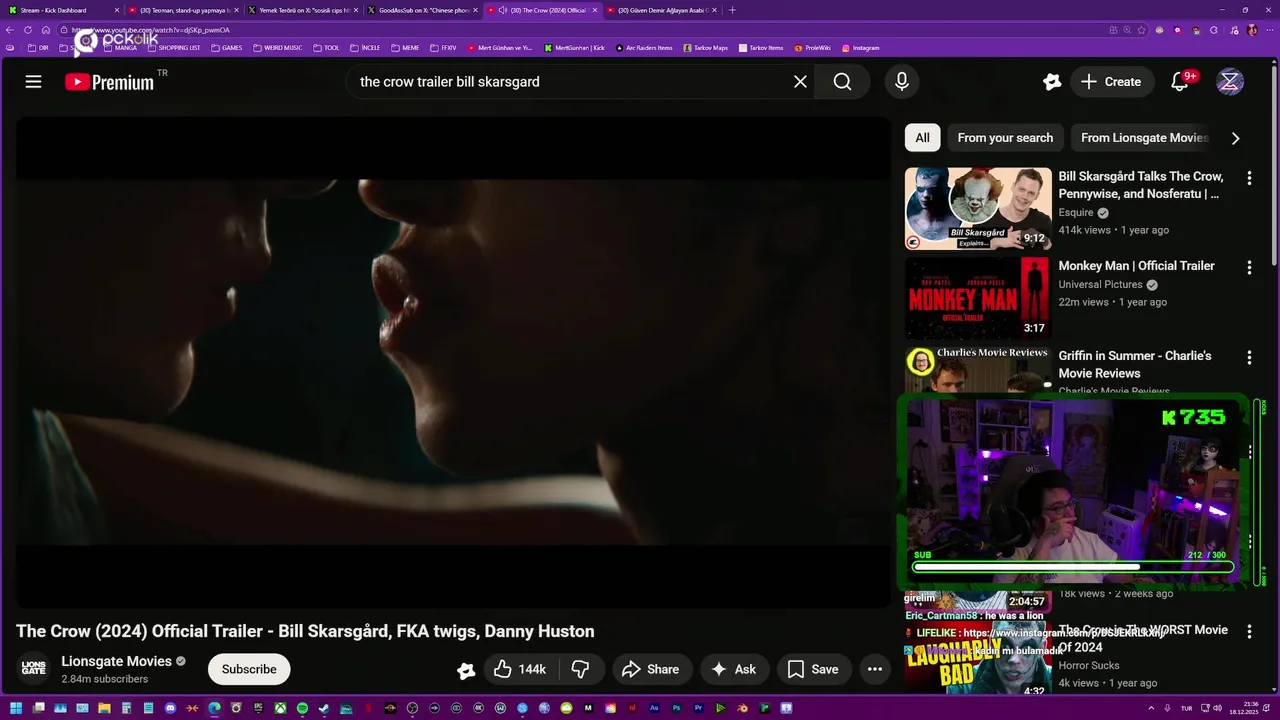1280x720 pixels.
Task: Open the SHOPPING LIST bookmarks folder
Action: [x=173, y=48]
